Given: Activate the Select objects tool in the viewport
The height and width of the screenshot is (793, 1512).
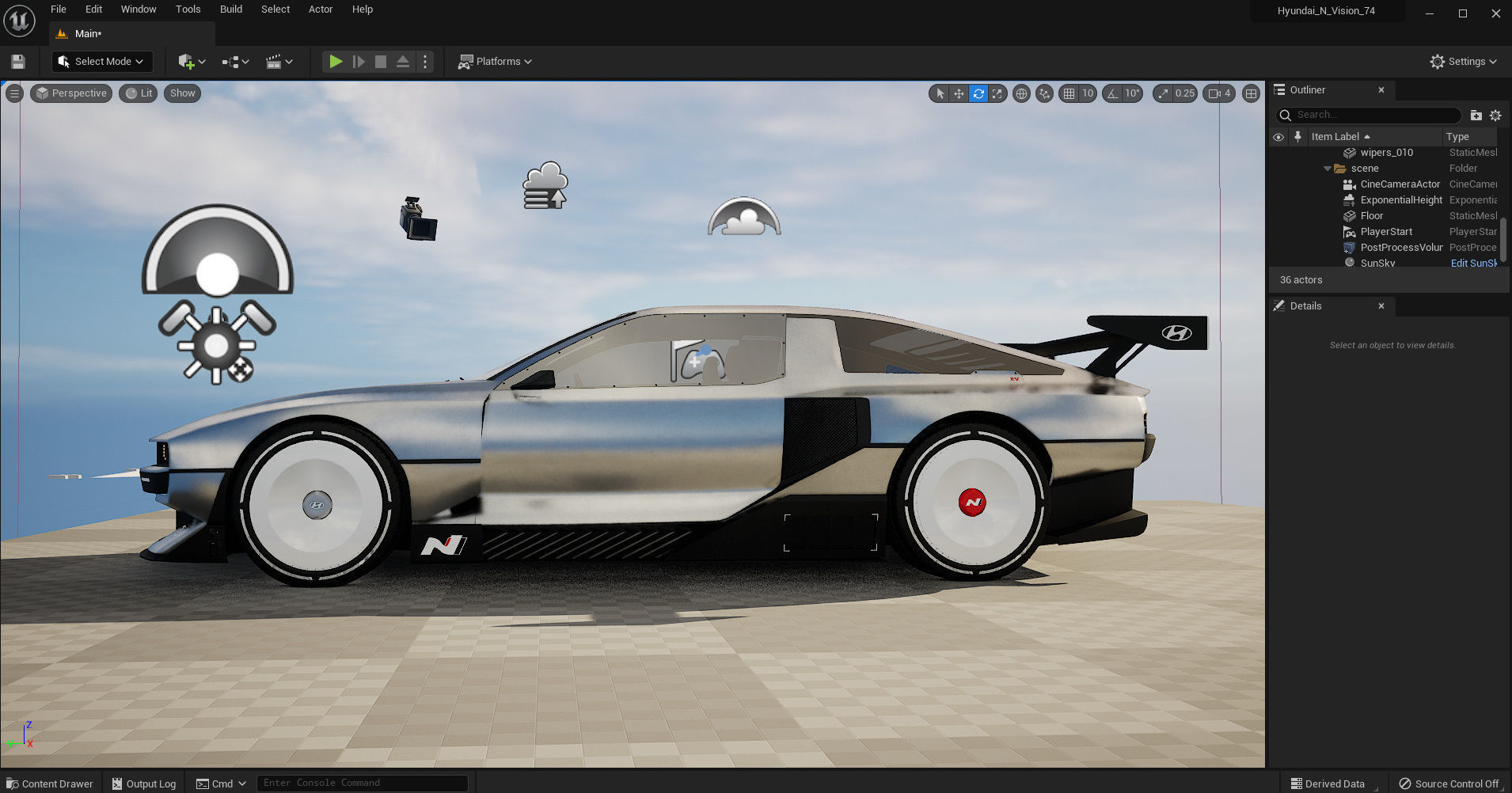Looking at the screenshot, I should 940,93.
